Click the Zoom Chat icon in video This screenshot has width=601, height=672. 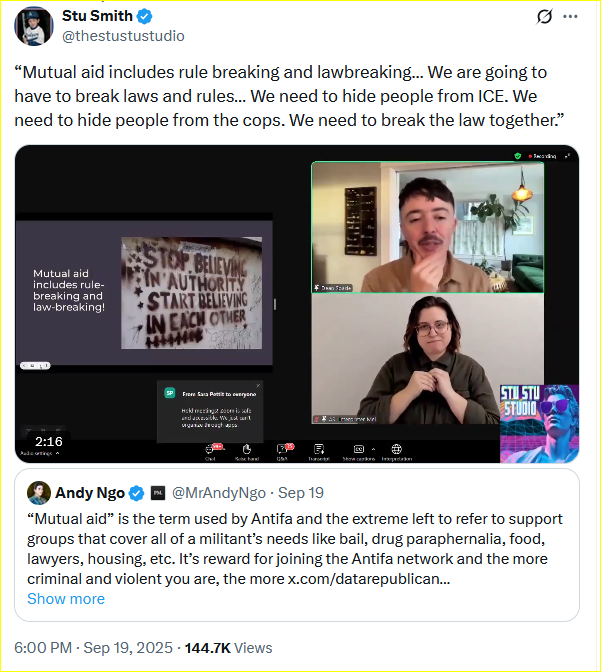point(210,449)
